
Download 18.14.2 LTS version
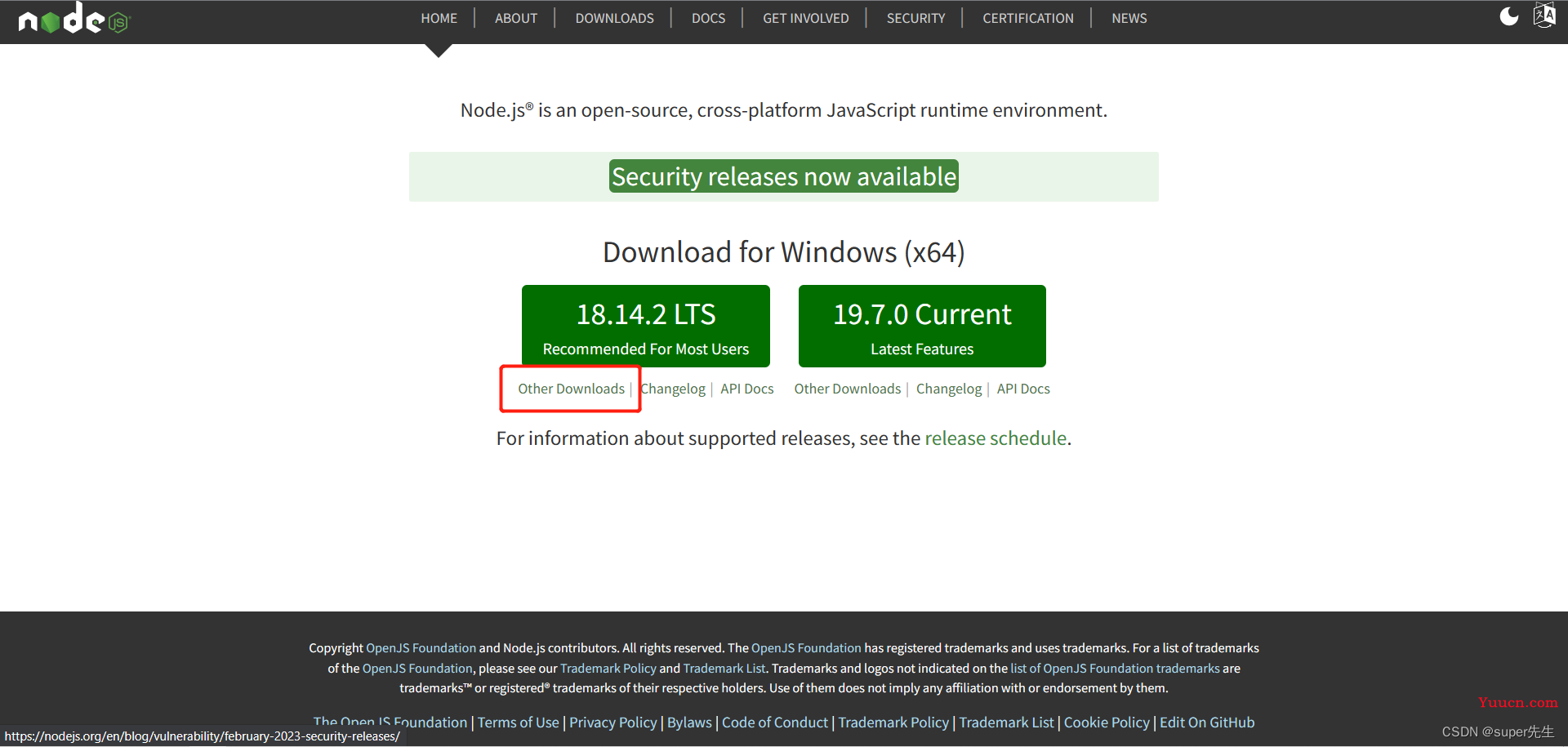coord(646,326)
